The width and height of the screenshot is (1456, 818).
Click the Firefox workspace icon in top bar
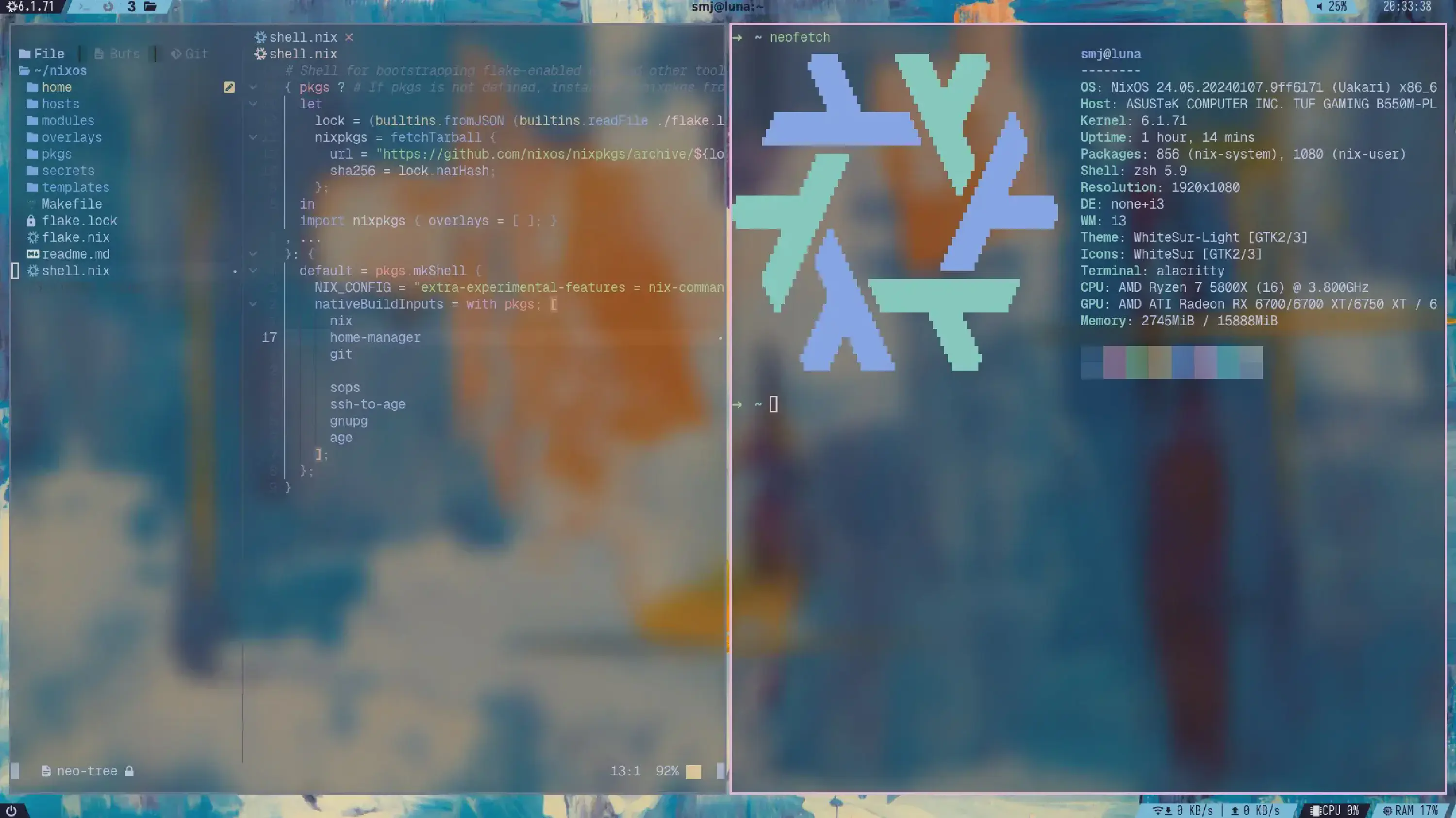point(108,6)
